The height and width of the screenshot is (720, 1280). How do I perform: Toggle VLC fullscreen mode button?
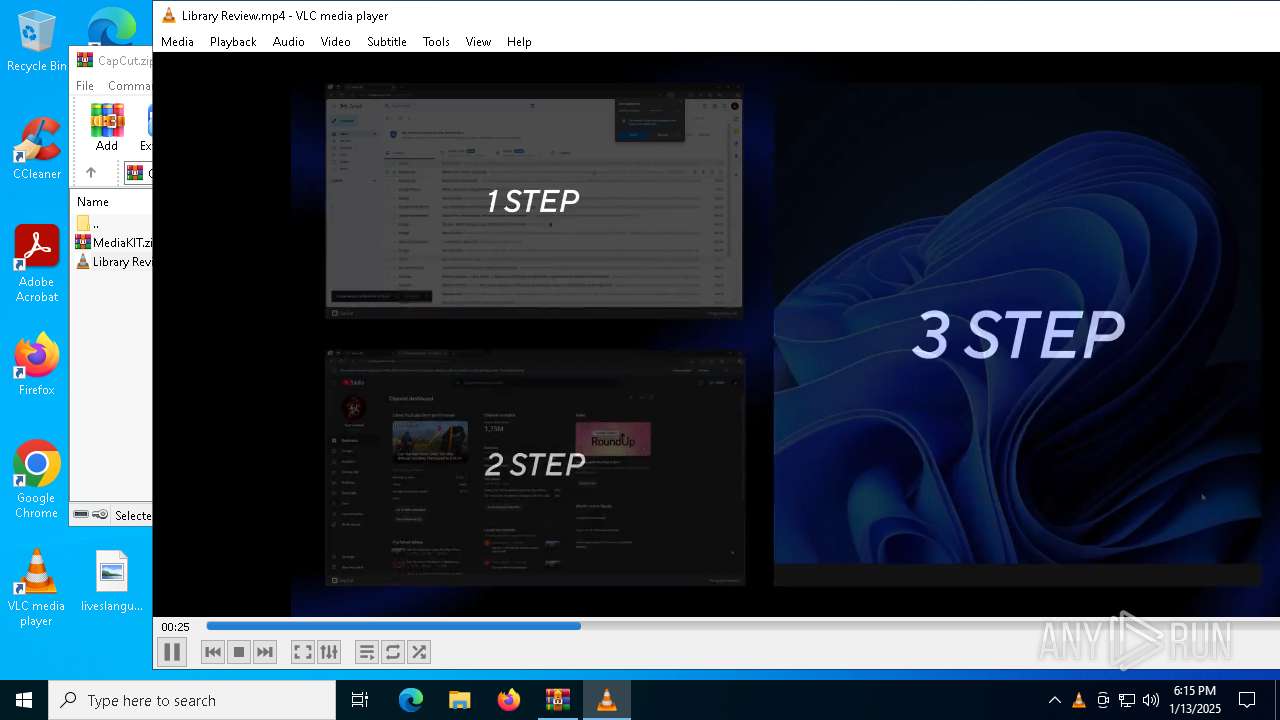303,652
